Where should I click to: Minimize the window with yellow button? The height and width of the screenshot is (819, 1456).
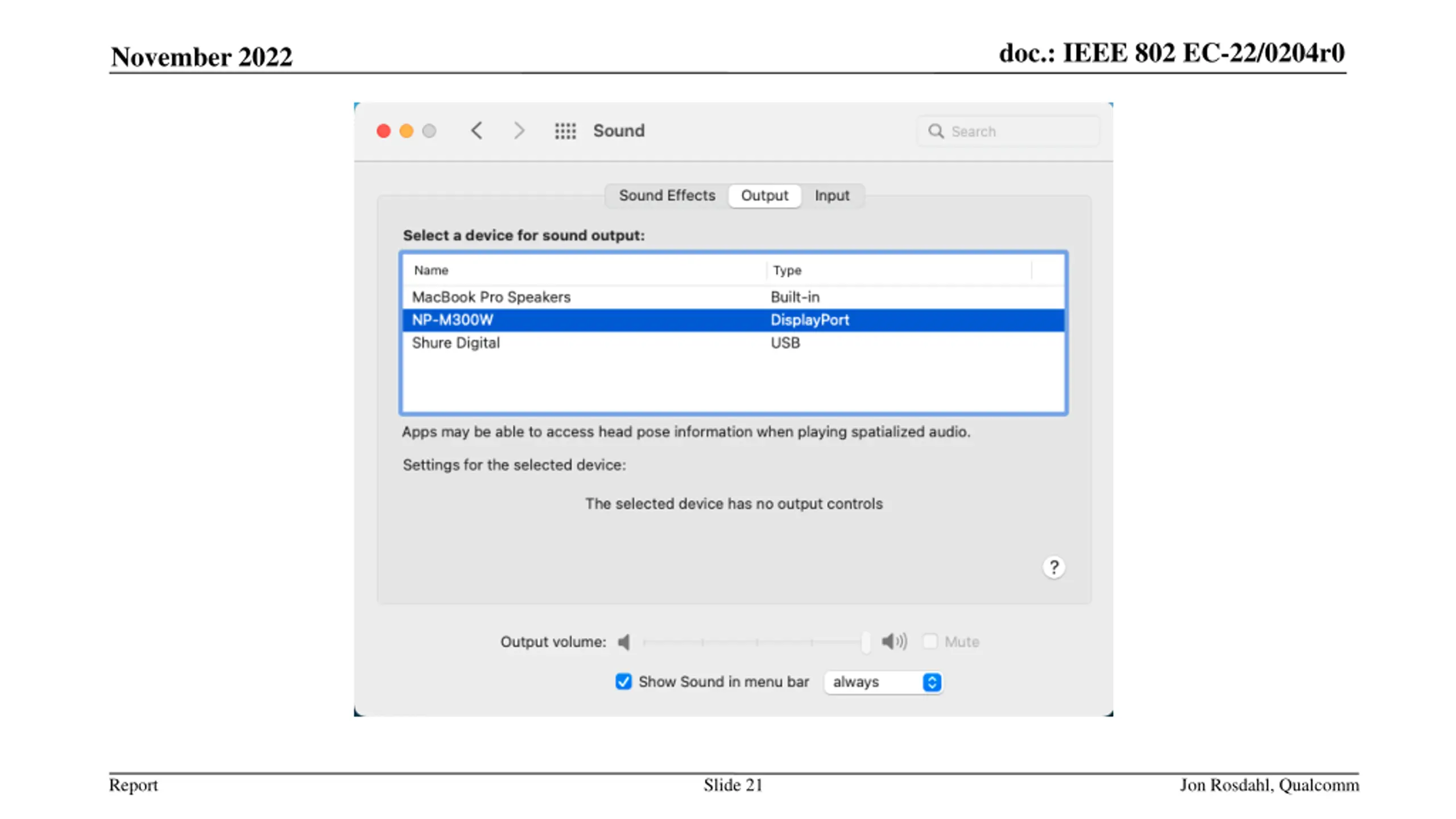406,131
